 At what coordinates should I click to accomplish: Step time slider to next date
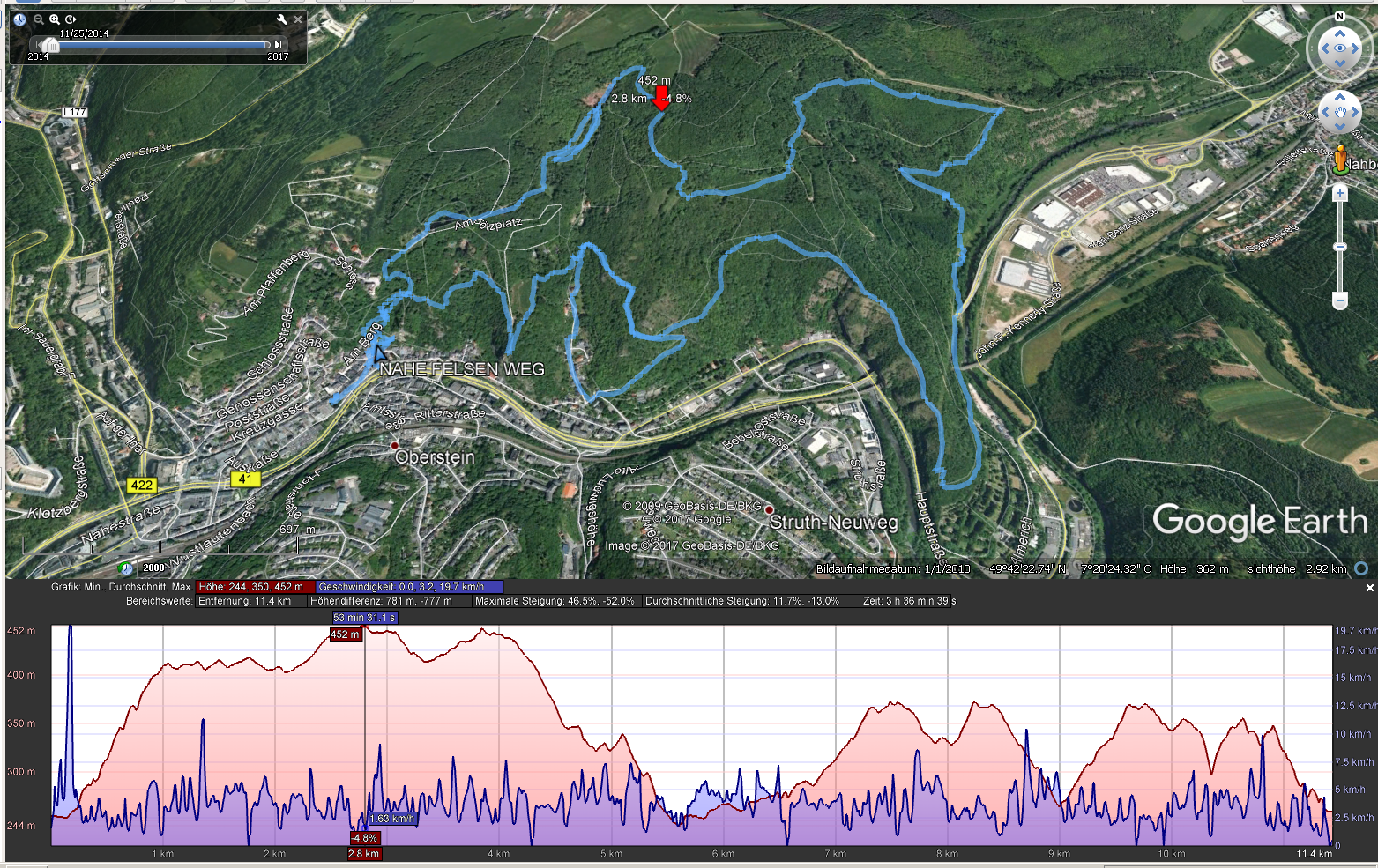(279, 44)
